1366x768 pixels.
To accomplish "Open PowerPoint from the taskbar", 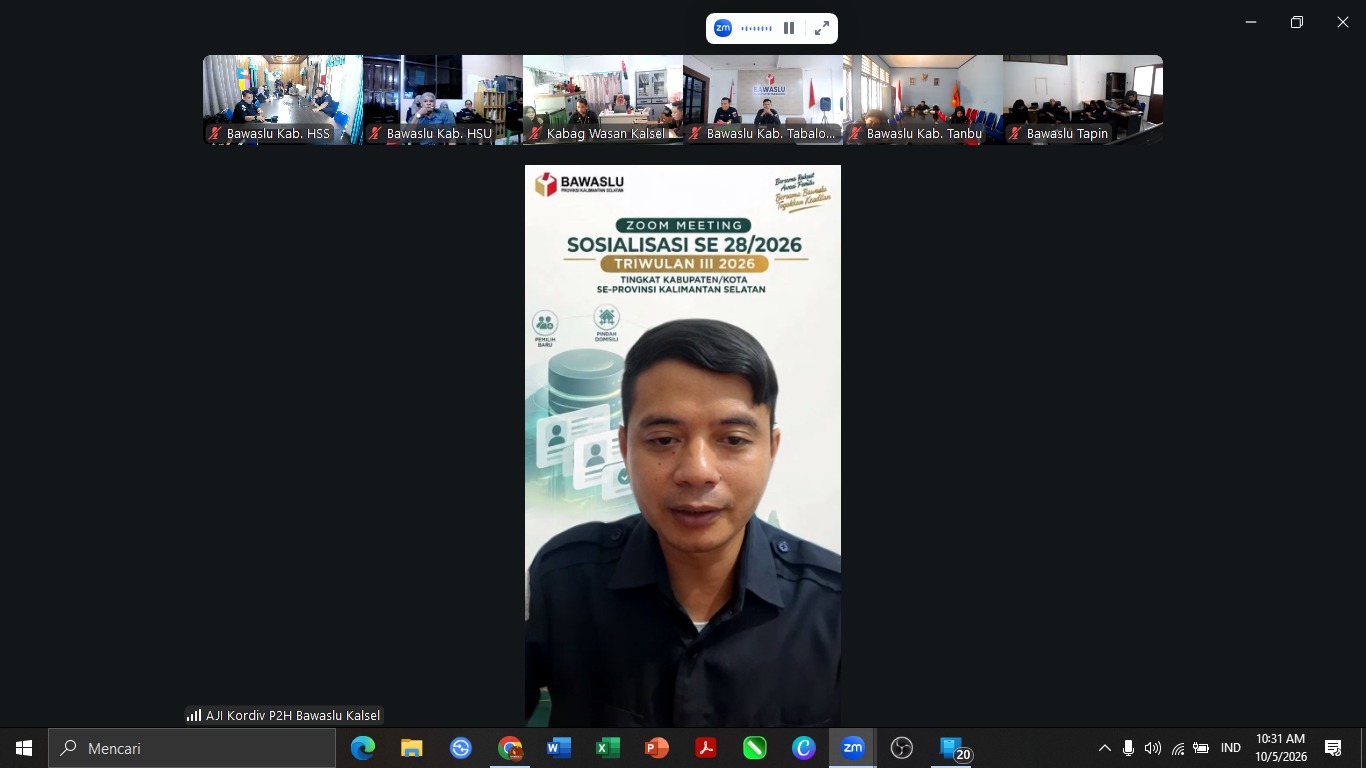I will (x=657, y=748).
